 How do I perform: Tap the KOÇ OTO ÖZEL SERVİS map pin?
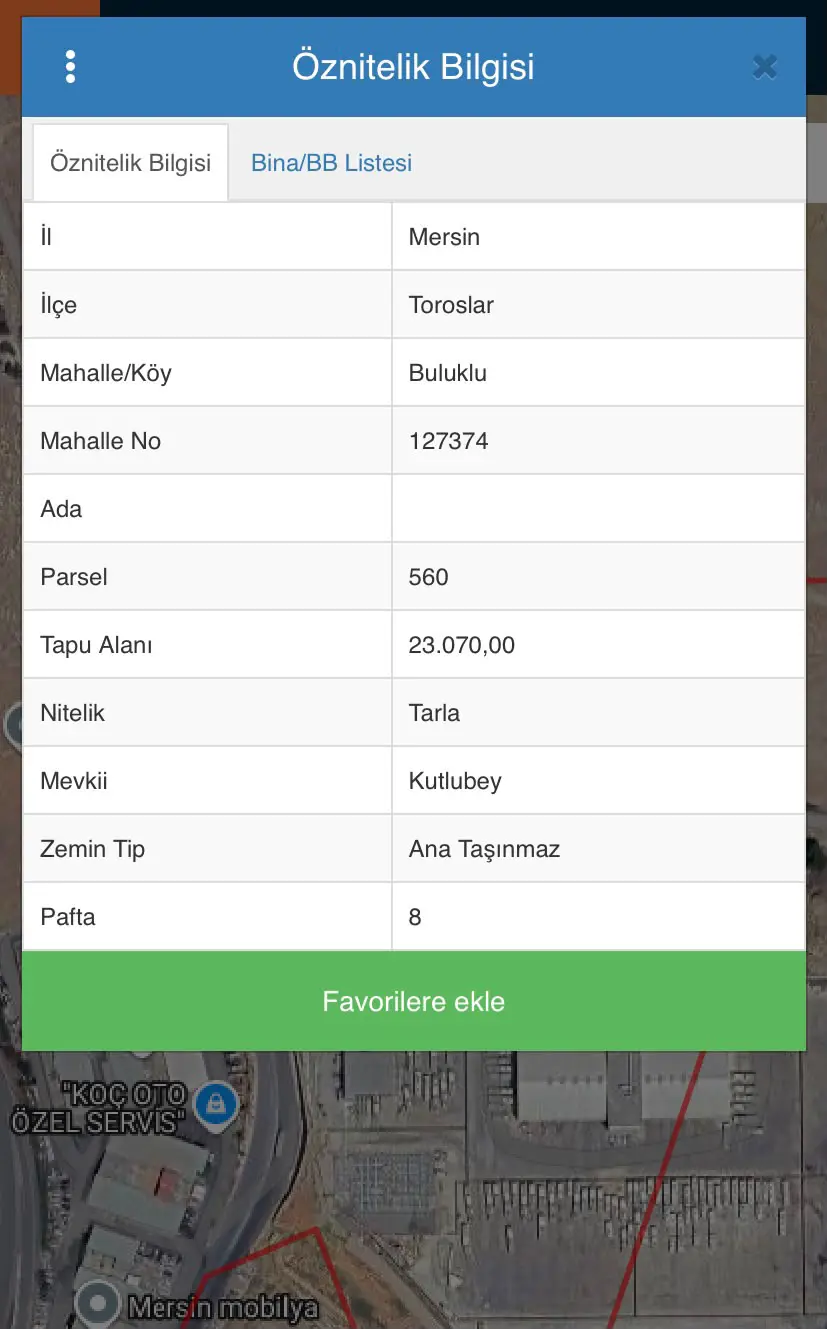pyautogui.click(x=215, y=1103)
